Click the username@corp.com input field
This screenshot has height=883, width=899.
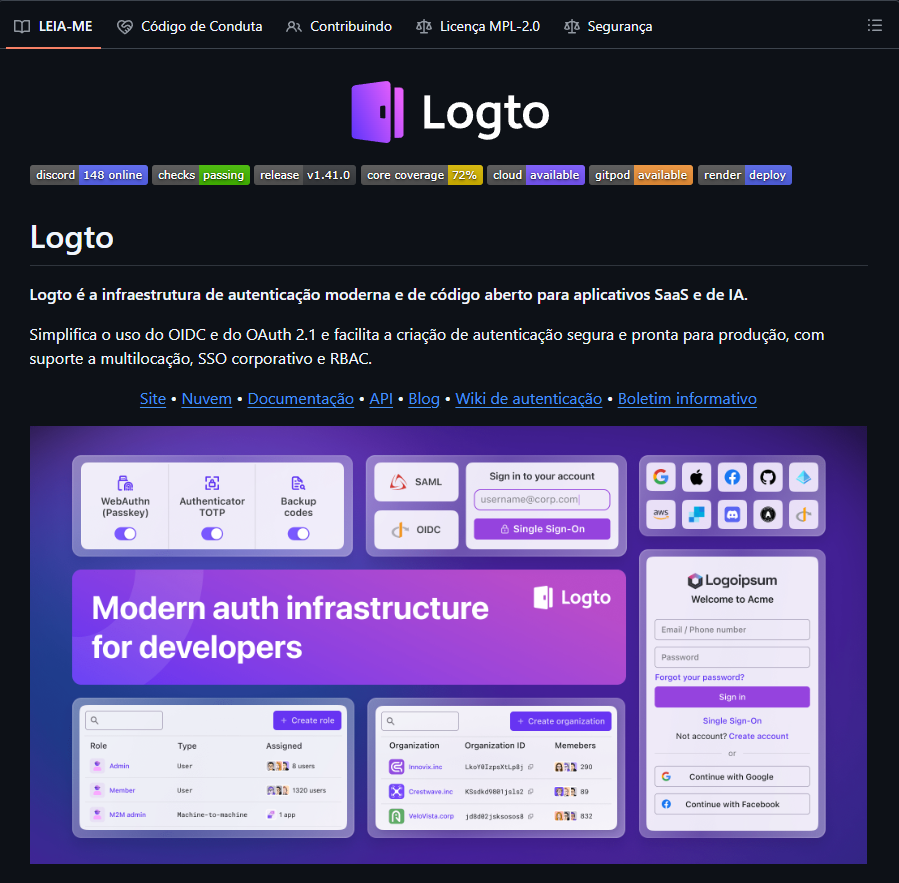coord(542,499)
